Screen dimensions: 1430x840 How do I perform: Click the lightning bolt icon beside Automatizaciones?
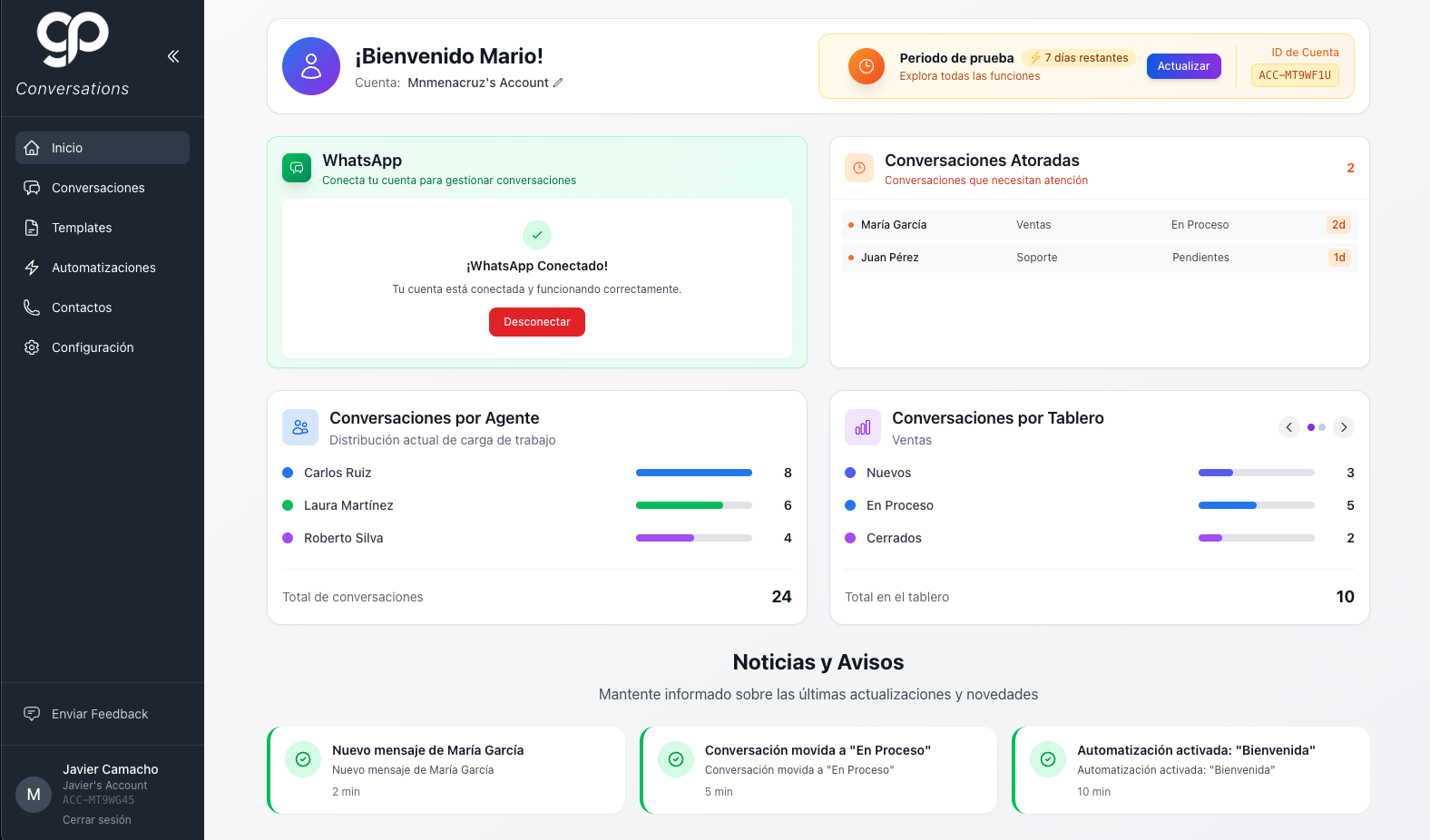click(32, 268)
